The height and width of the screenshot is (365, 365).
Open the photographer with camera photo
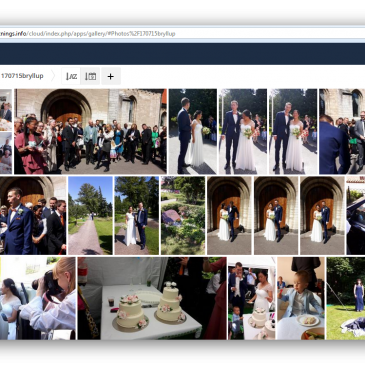(x=38, y=298)
